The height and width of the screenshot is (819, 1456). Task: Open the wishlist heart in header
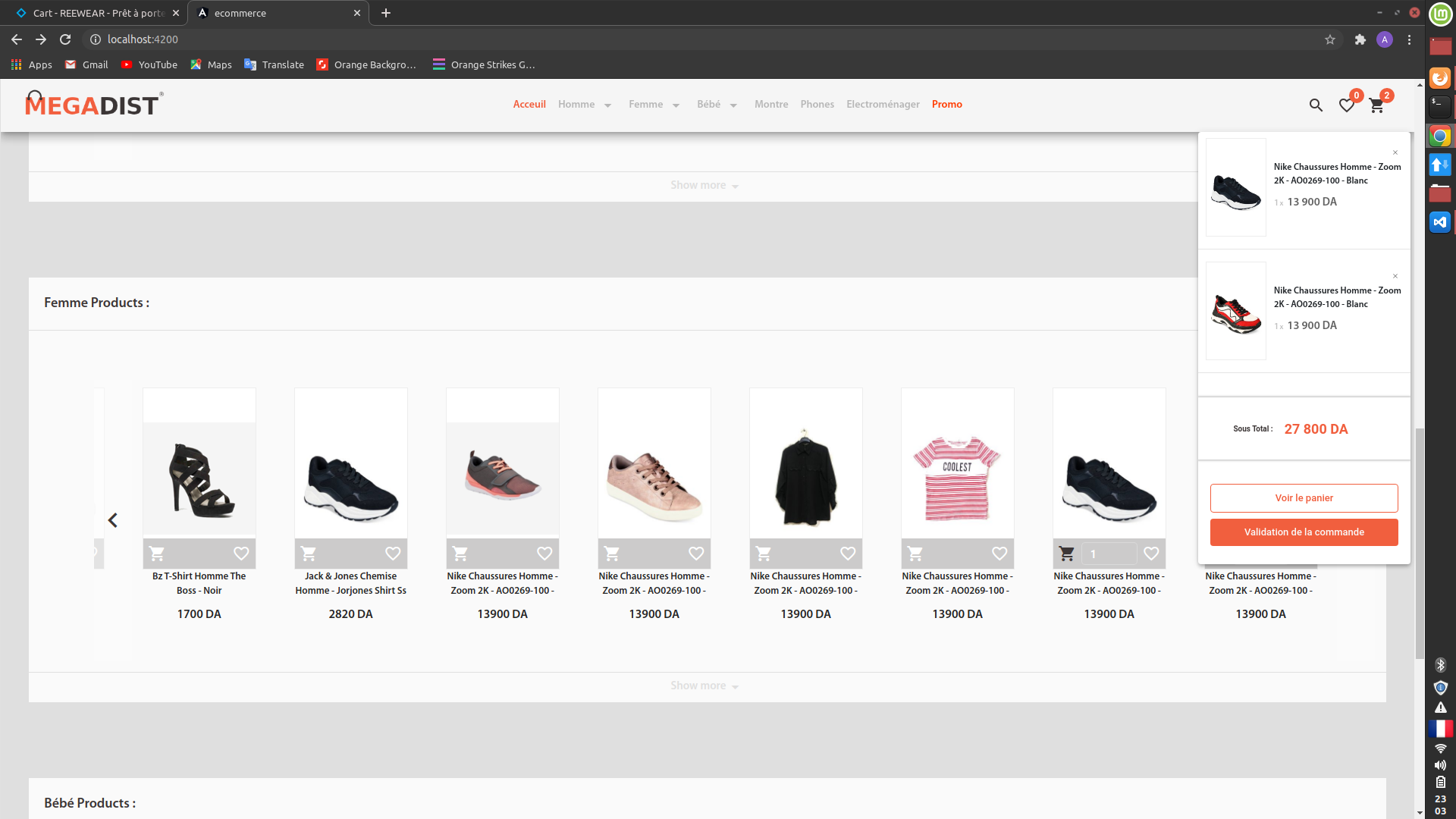tap(1347, 105)
